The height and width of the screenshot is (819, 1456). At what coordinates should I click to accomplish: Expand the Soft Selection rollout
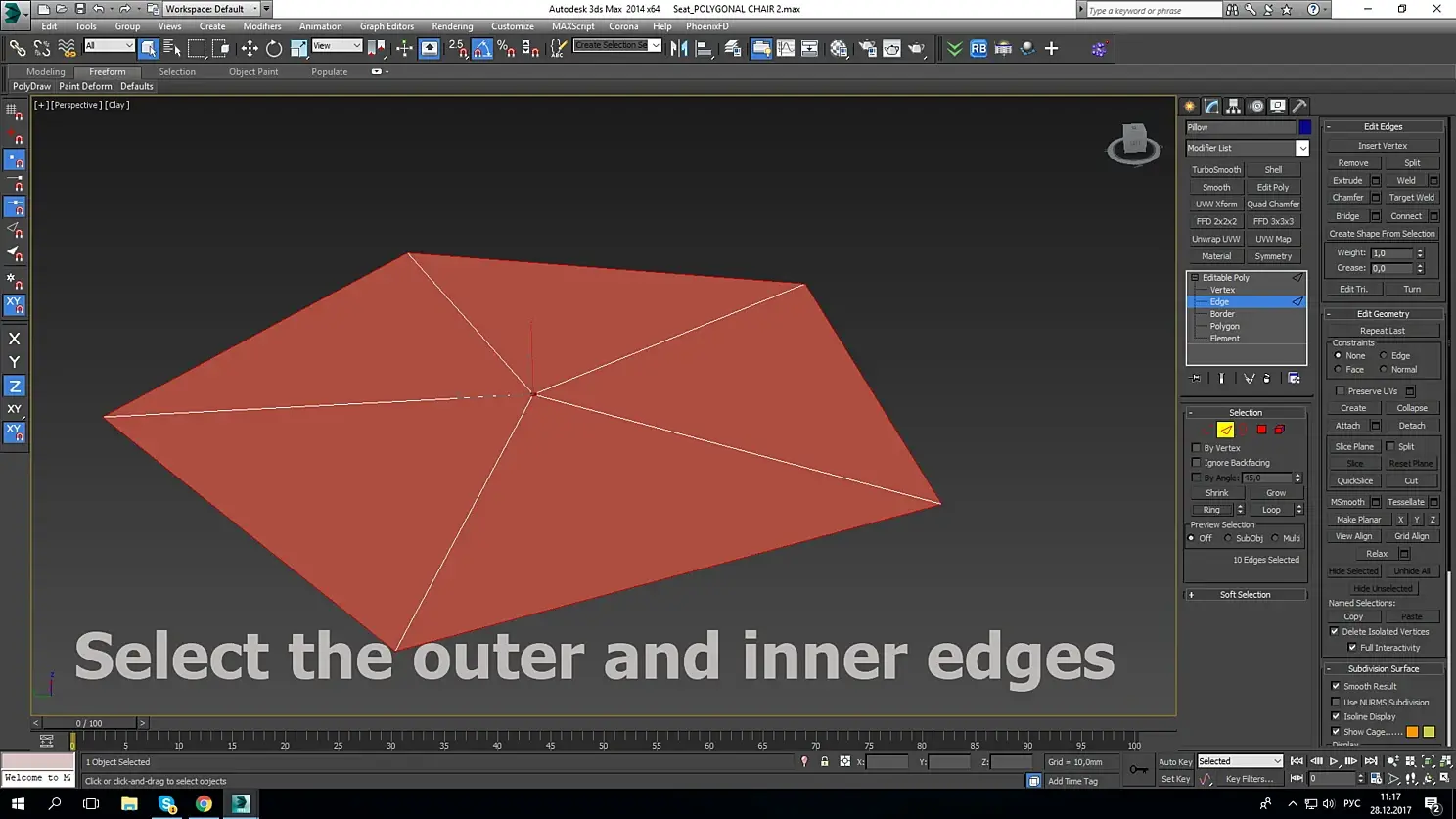(x=1246, y=595)
